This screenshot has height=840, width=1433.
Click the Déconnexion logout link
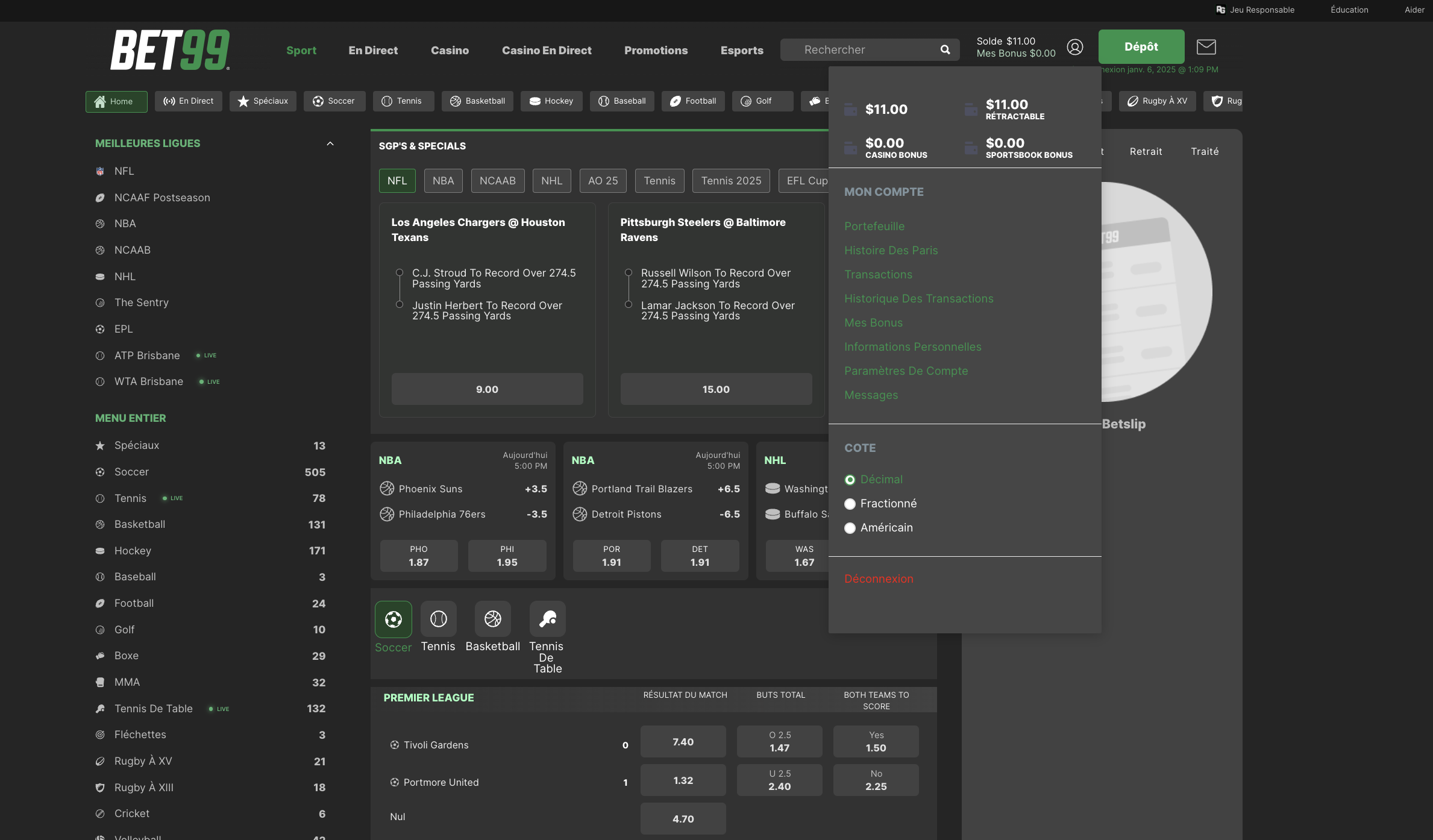[879, 579]
